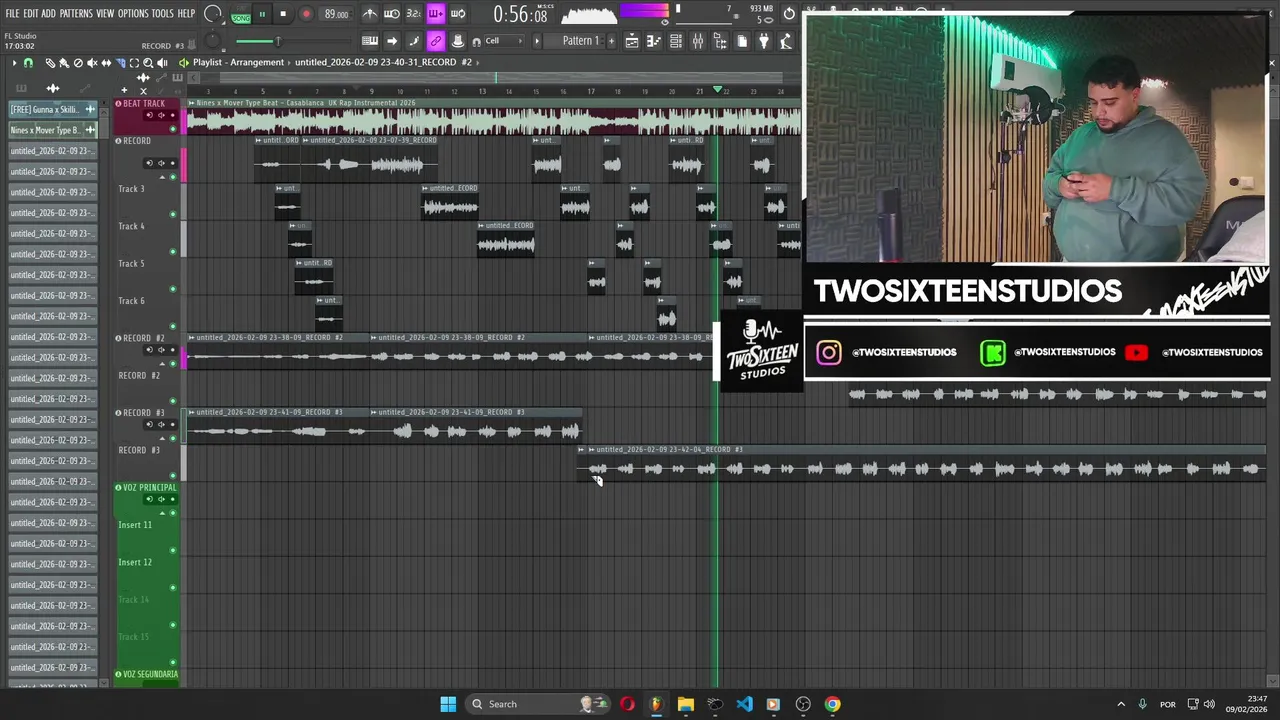Select 'Nines x Mover Type B..' clip in picker
The width and height of the screenshot is (1280, 720).
click(53, 130)
